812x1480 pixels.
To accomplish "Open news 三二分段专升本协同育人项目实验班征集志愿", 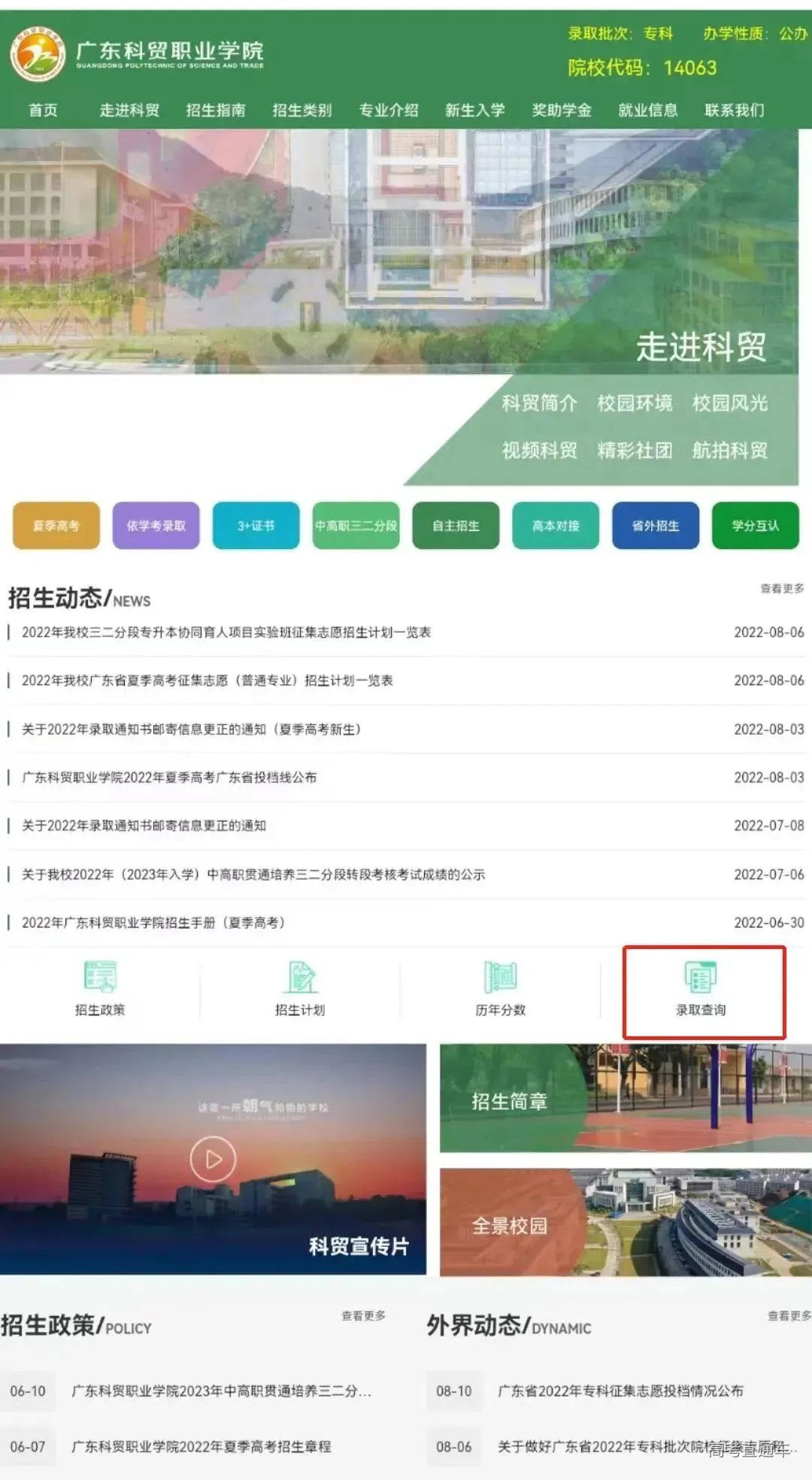I will click(x=226, y=632).
